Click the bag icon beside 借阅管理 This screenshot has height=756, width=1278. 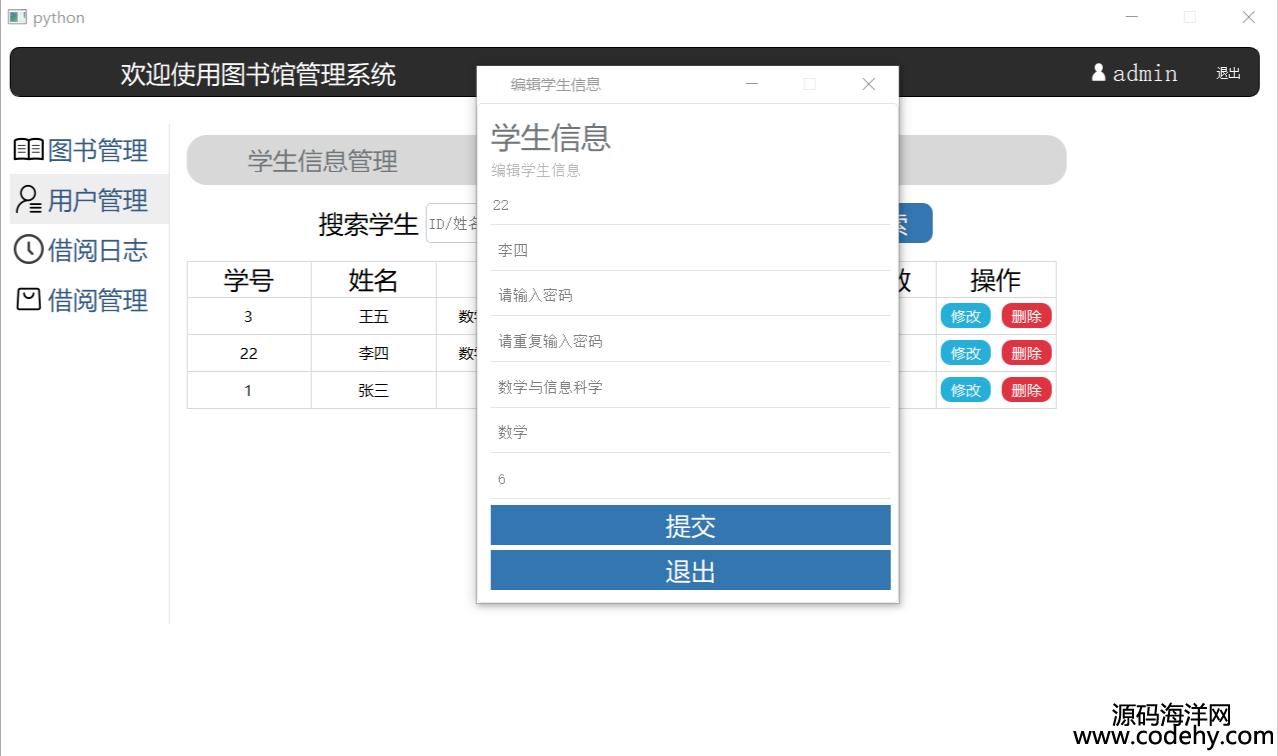click(28, 299)
